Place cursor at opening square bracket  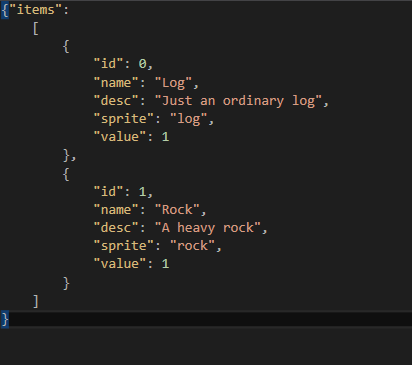[36, 28]
